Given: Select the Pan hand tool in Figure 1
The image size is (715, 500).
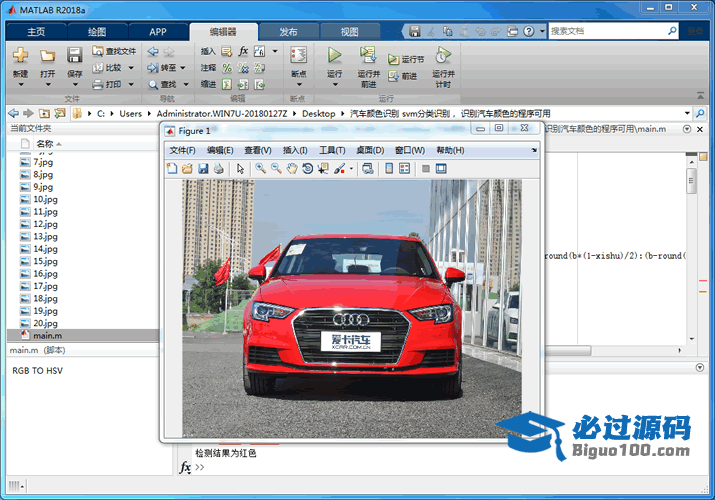Looking at the screenshot, I should click(x=292, y=169).
